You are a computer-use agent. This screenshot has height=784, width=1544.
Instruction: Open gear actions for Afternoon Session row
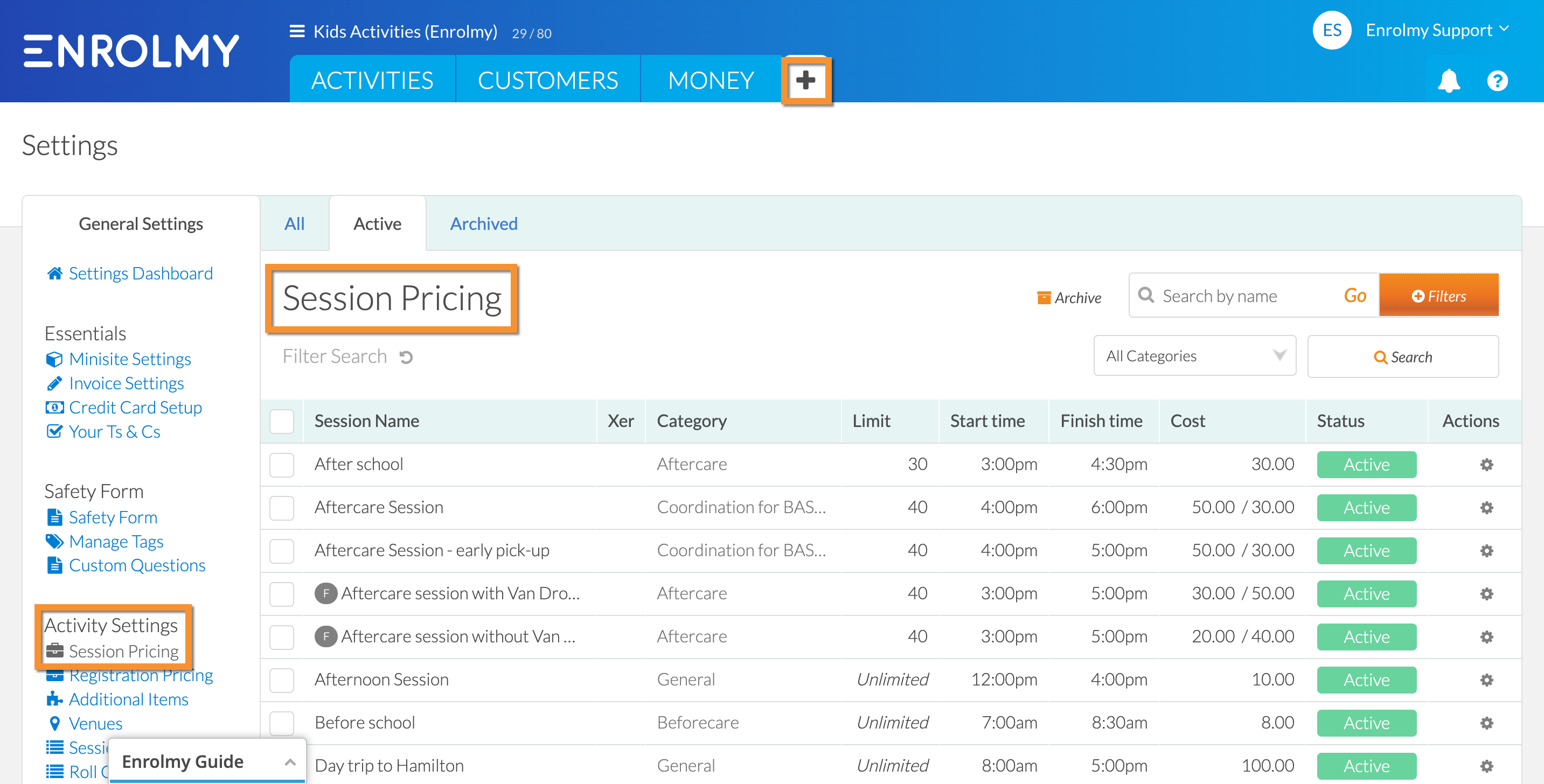(x=1486, y=681)
